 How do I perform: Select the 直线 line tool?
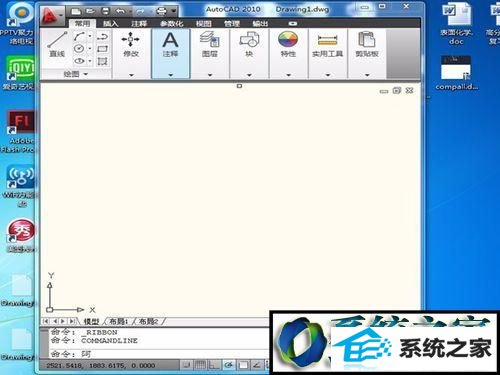click(x=57, y=44)
